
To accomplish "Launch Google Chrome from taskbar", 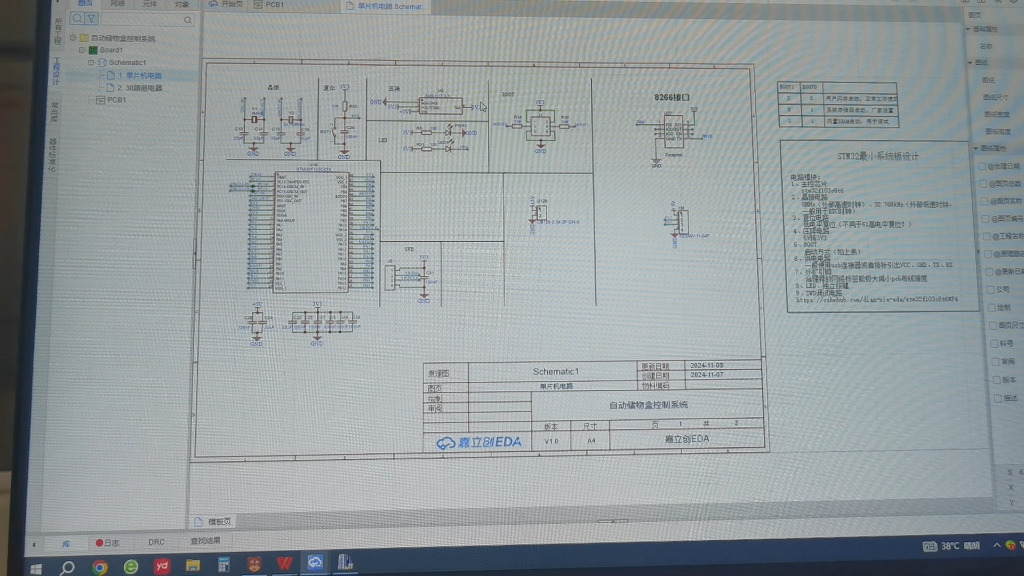I will coord(99,567).
